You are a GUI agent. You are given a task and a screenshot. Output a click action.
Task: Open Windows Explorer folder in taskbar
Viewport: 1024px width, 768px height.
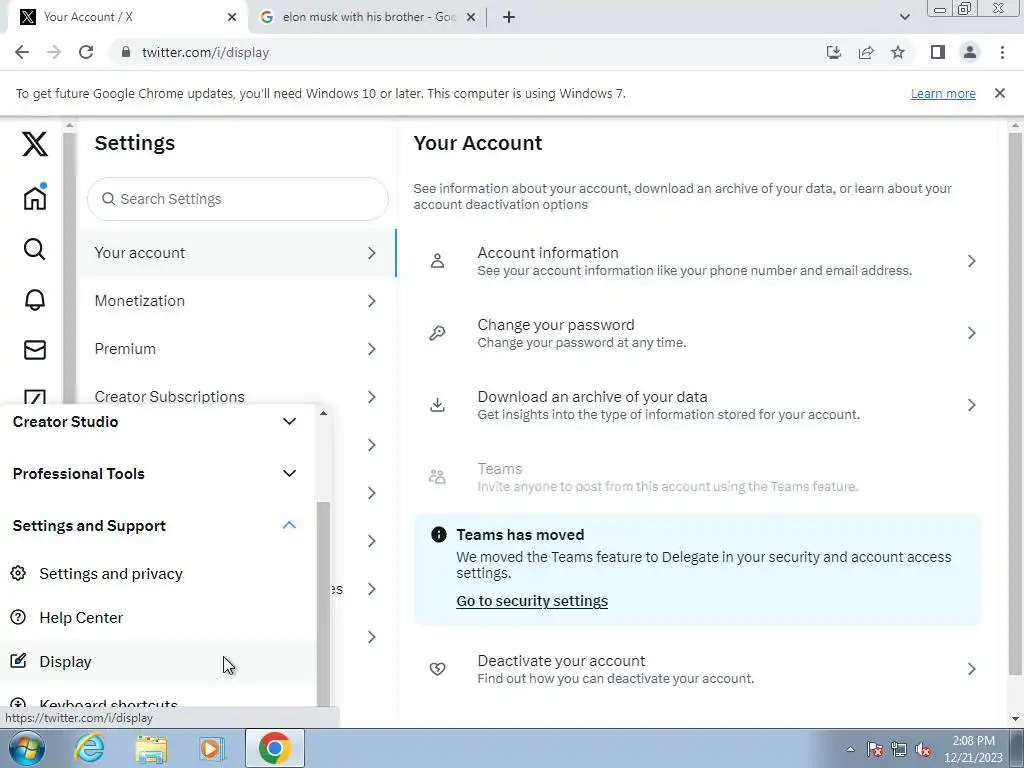pyautogui.click(x=151, y=748)
